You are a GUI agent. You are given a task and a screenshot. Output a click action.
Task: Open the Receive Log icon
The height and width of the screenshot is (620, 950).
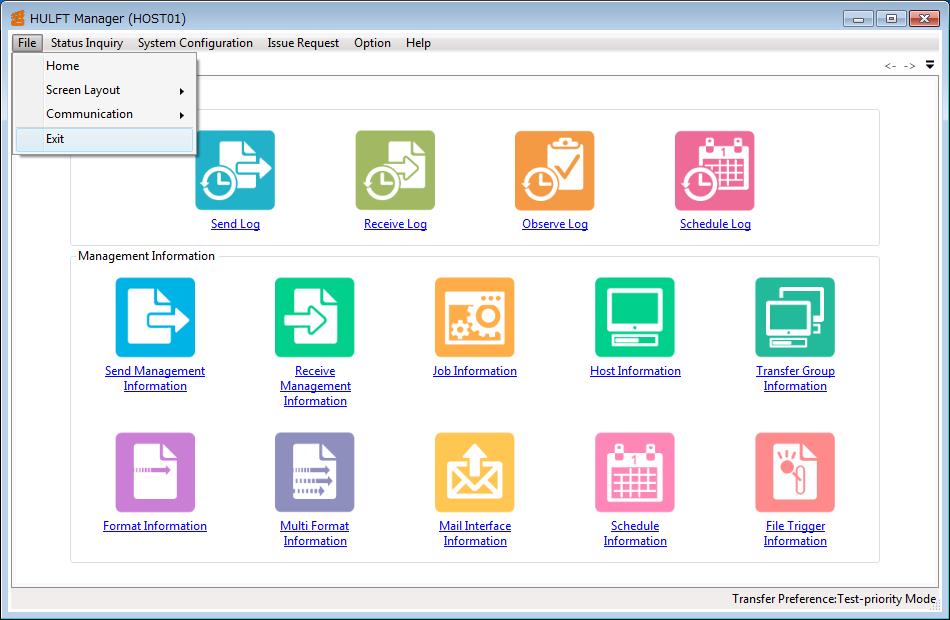click(395, 170)
